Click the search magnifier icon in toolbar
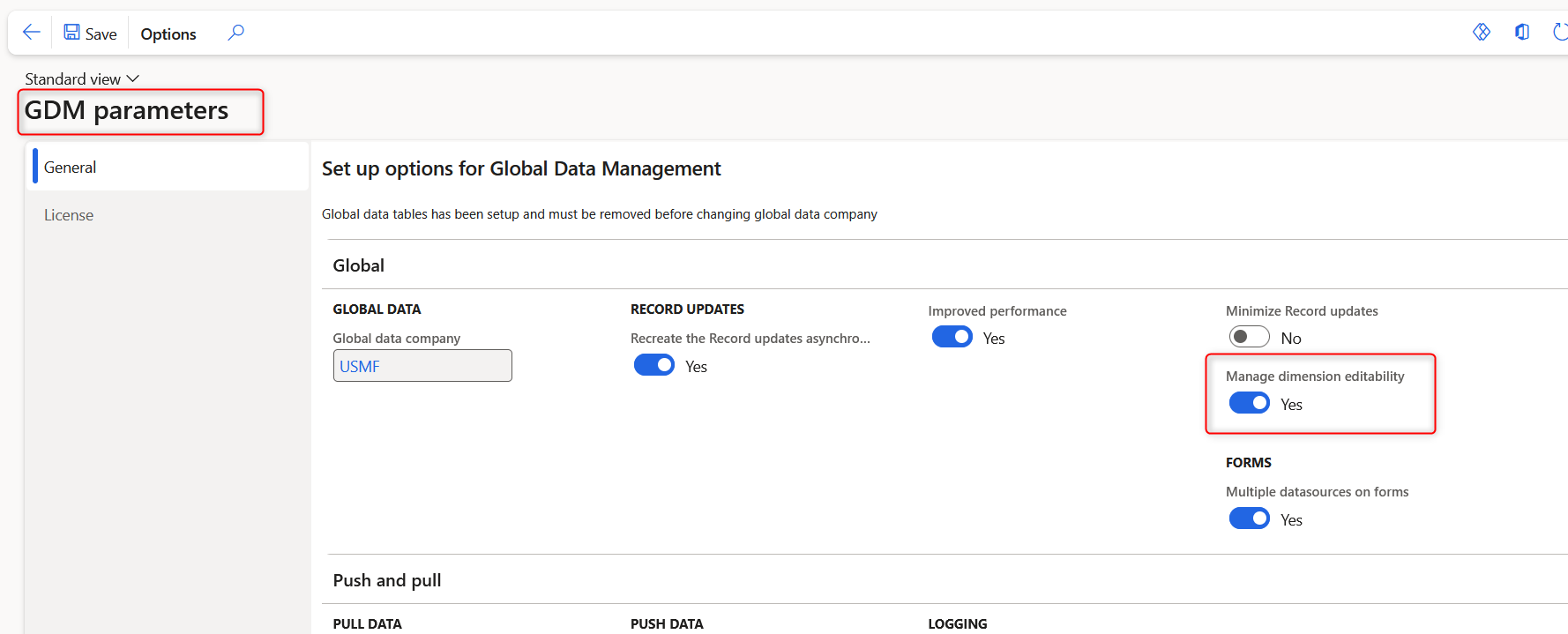The image size is (1568, 634). point(235,33)
